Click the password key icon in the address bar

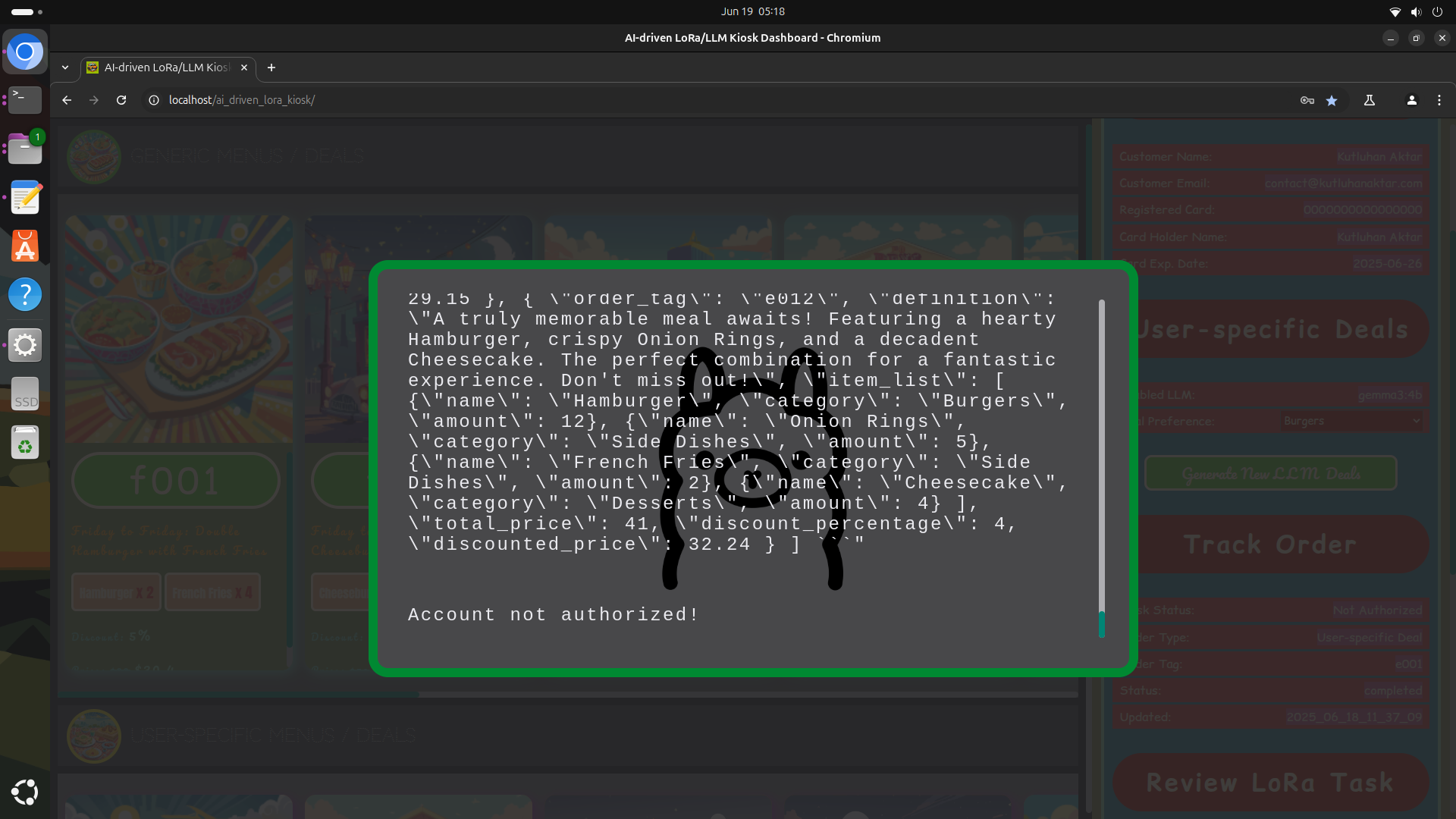(1307, 100)
